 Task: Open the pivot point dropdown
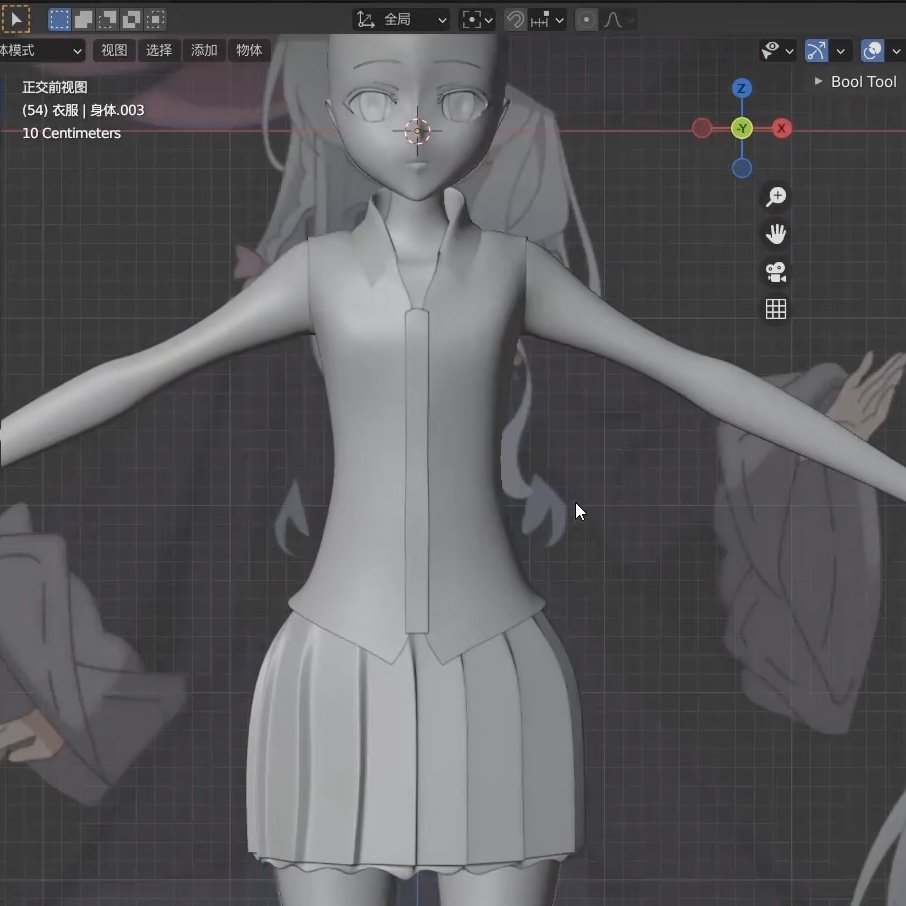[477, 20]
